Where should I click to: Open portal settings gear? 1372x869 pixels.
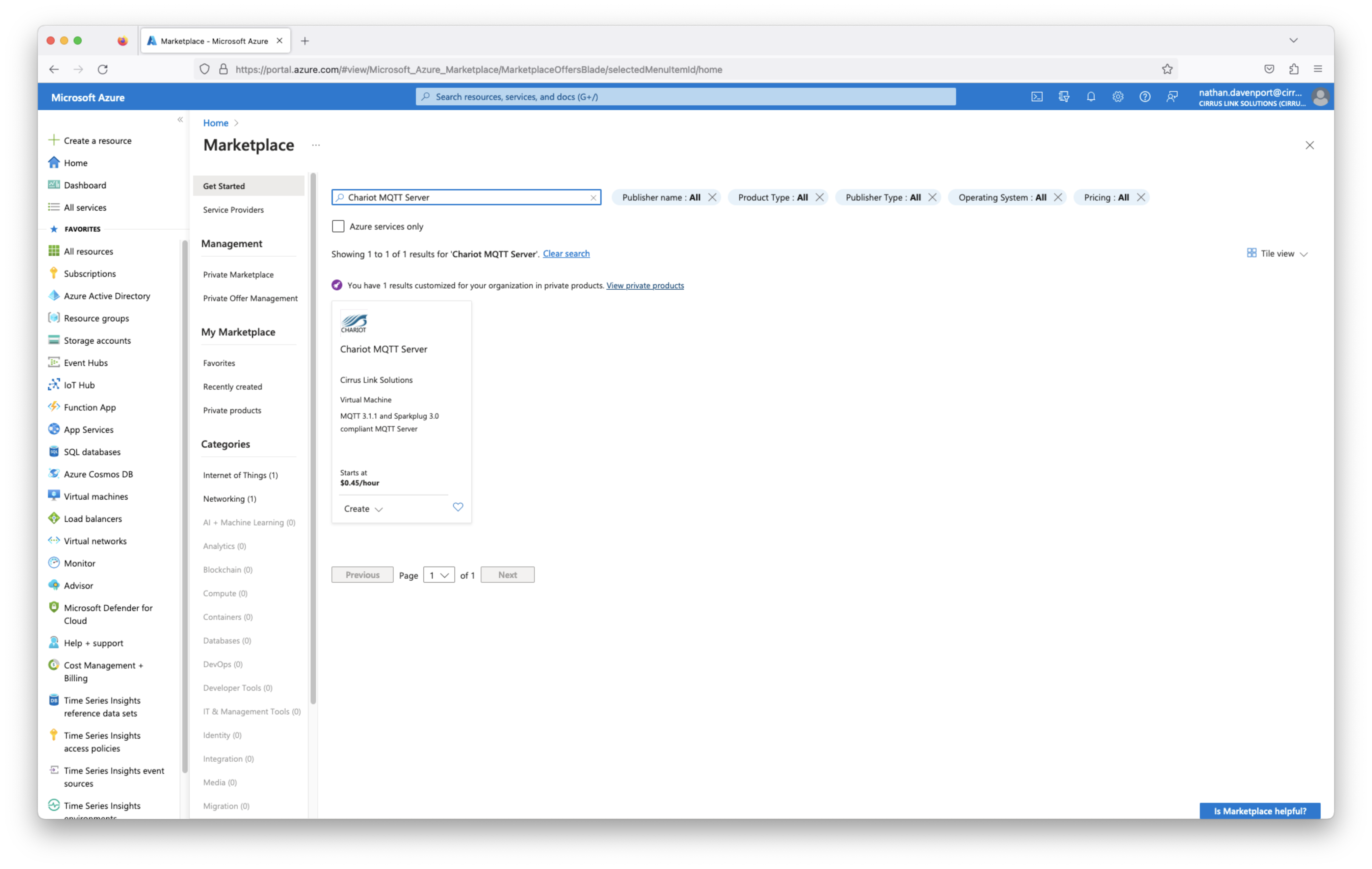point(1117,97)
